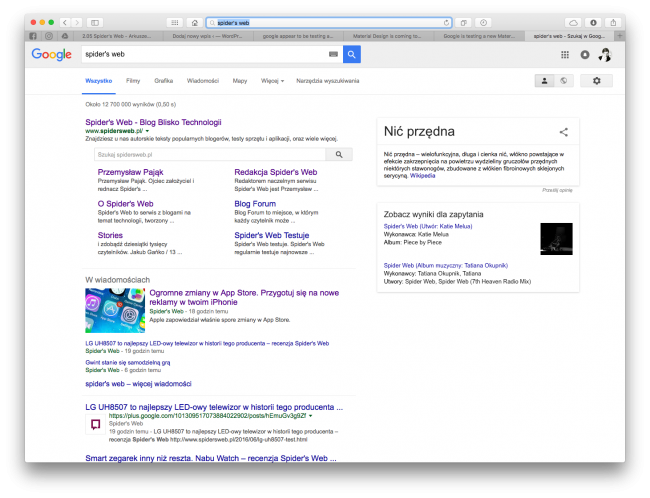Viewport: 650px width, 498px height.
Task: Open pinned Google Drive tab
Action: [65, 36]
